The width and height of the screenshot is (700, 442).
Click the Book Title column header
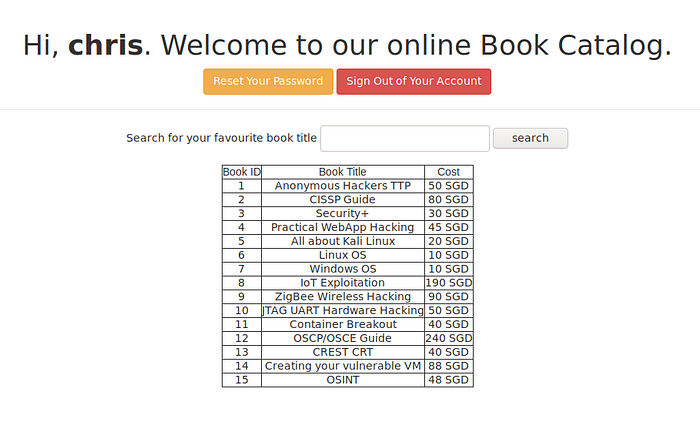[x=342, y=172]
